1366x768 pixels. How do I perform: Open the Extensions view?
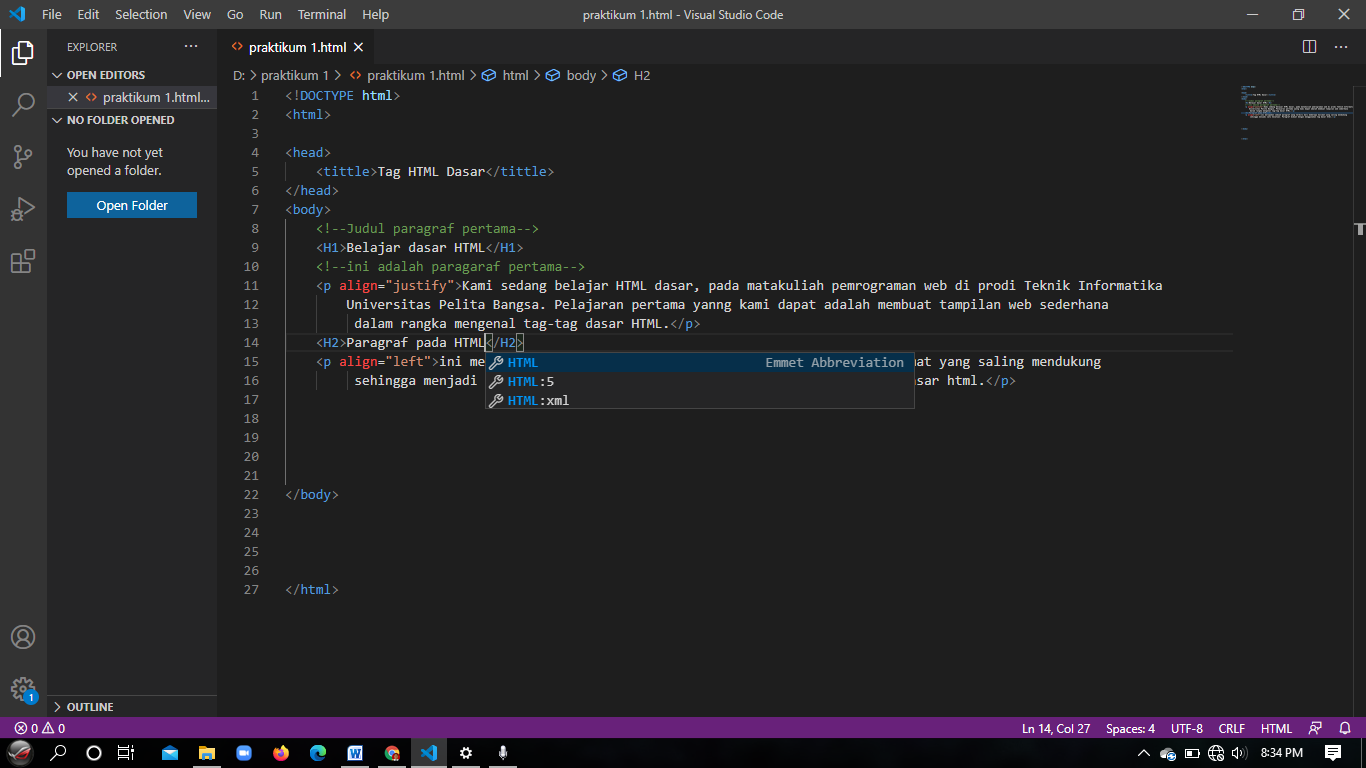click(23, 261)
